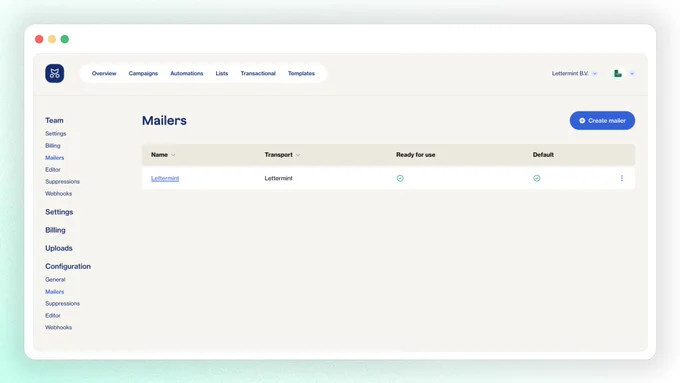Click the Lettermint transport cell text
The height and width of the screenshot is (383, 680).
[278, 178]
